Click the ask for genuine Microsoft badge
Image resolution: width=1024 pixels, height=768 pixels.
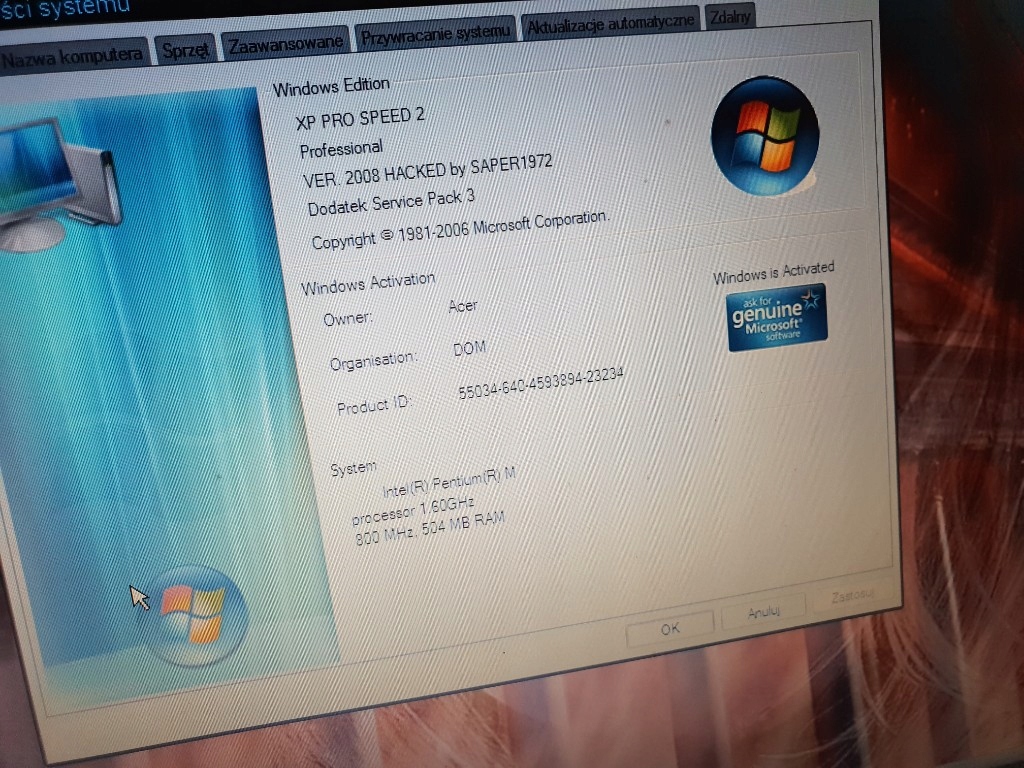(x=776, y=317)
